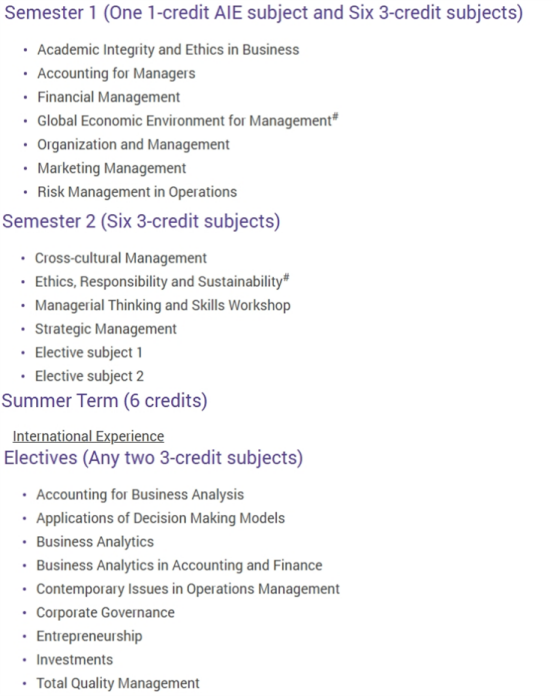The image size is (554, 697).
Task: Click the Semester 1 heading
Action: [264, 13]
